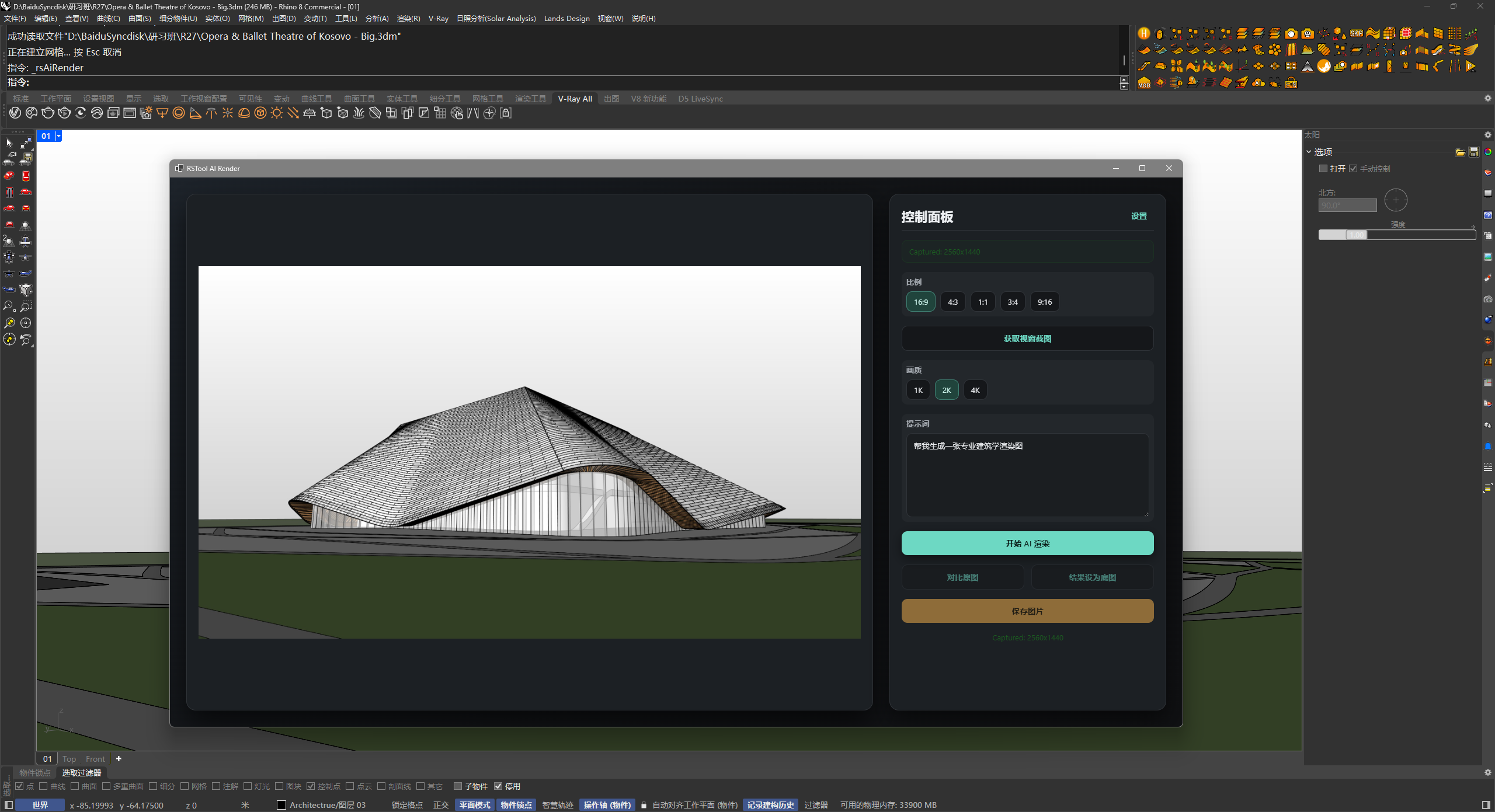
Task: Select the arrow pointer tool in left sidebar
Action: pos(9,143)
